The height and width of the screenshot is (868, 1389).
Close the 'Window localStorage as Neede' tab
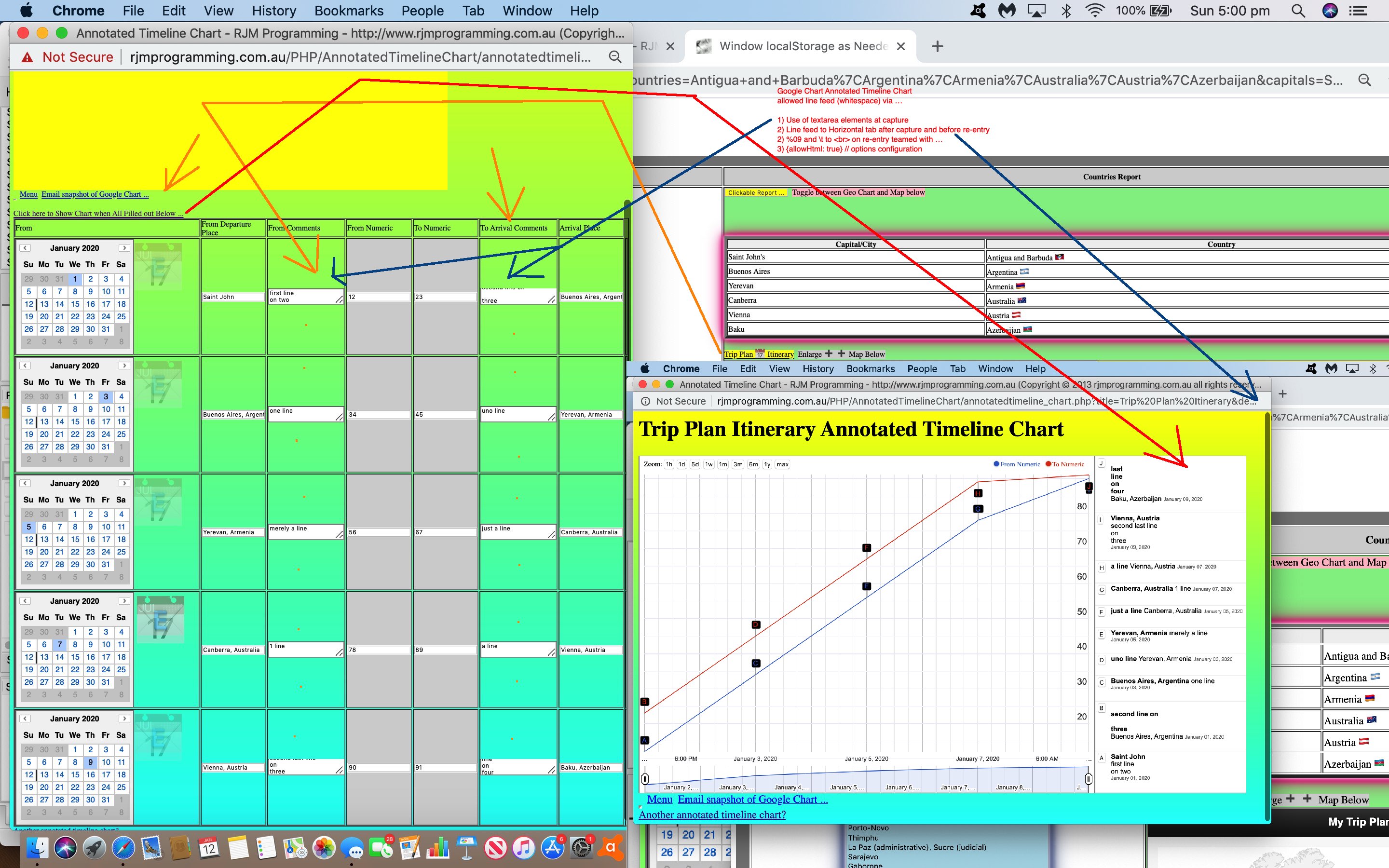click(901, 46)
